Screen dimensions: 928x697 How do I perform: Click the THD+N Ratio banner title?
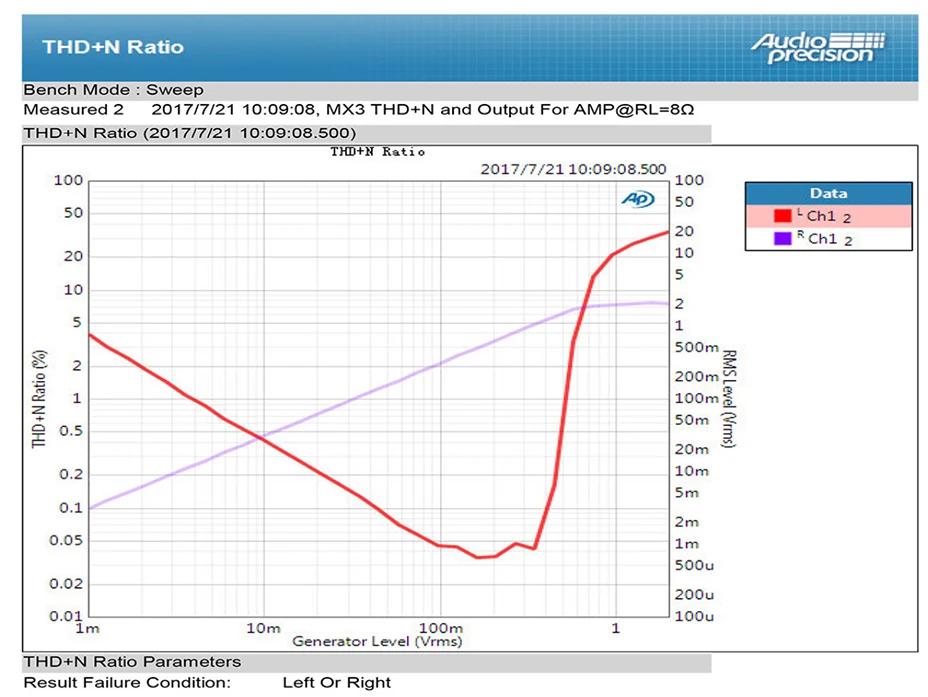click(x=113, y=47)
